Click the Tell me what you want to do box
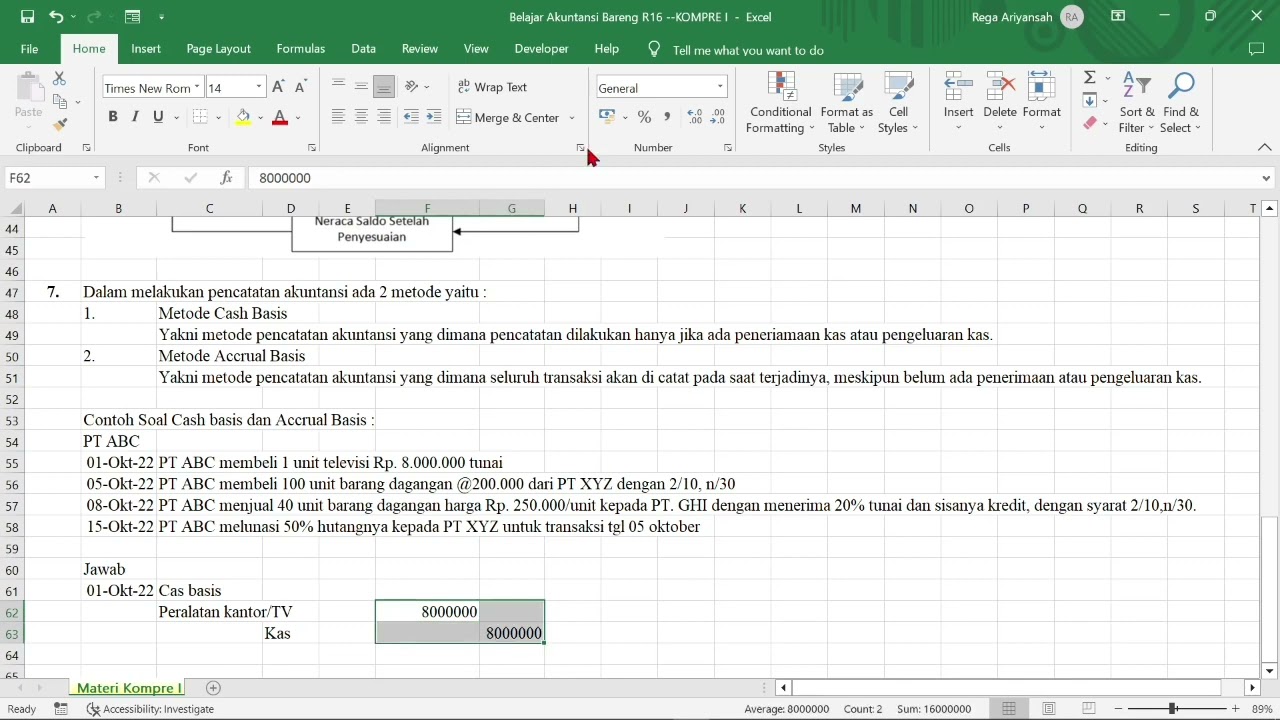Screen dimensions: 1280x720 748,50
